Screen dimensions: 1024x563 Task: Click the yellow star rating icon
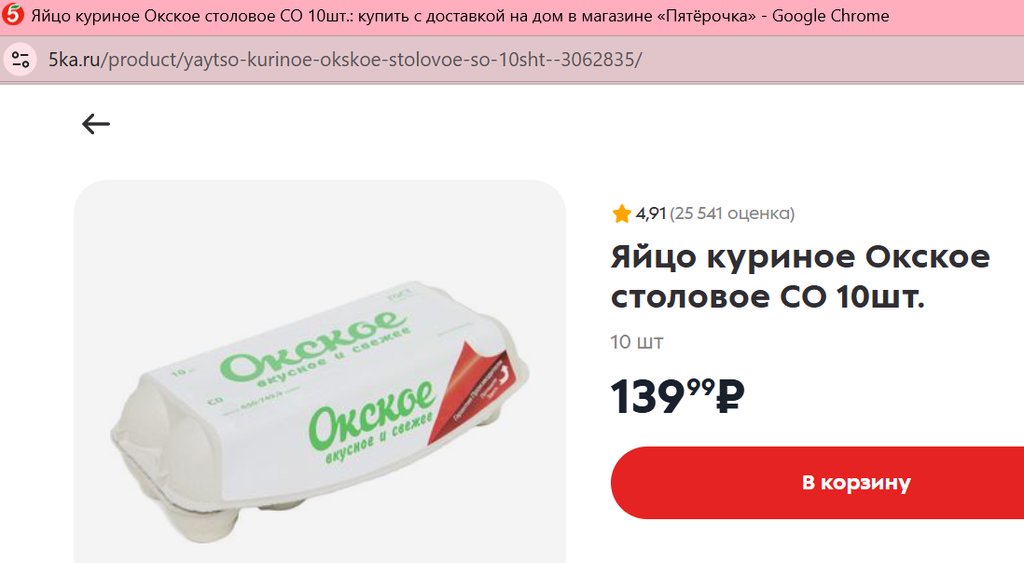tap(622, 214)
